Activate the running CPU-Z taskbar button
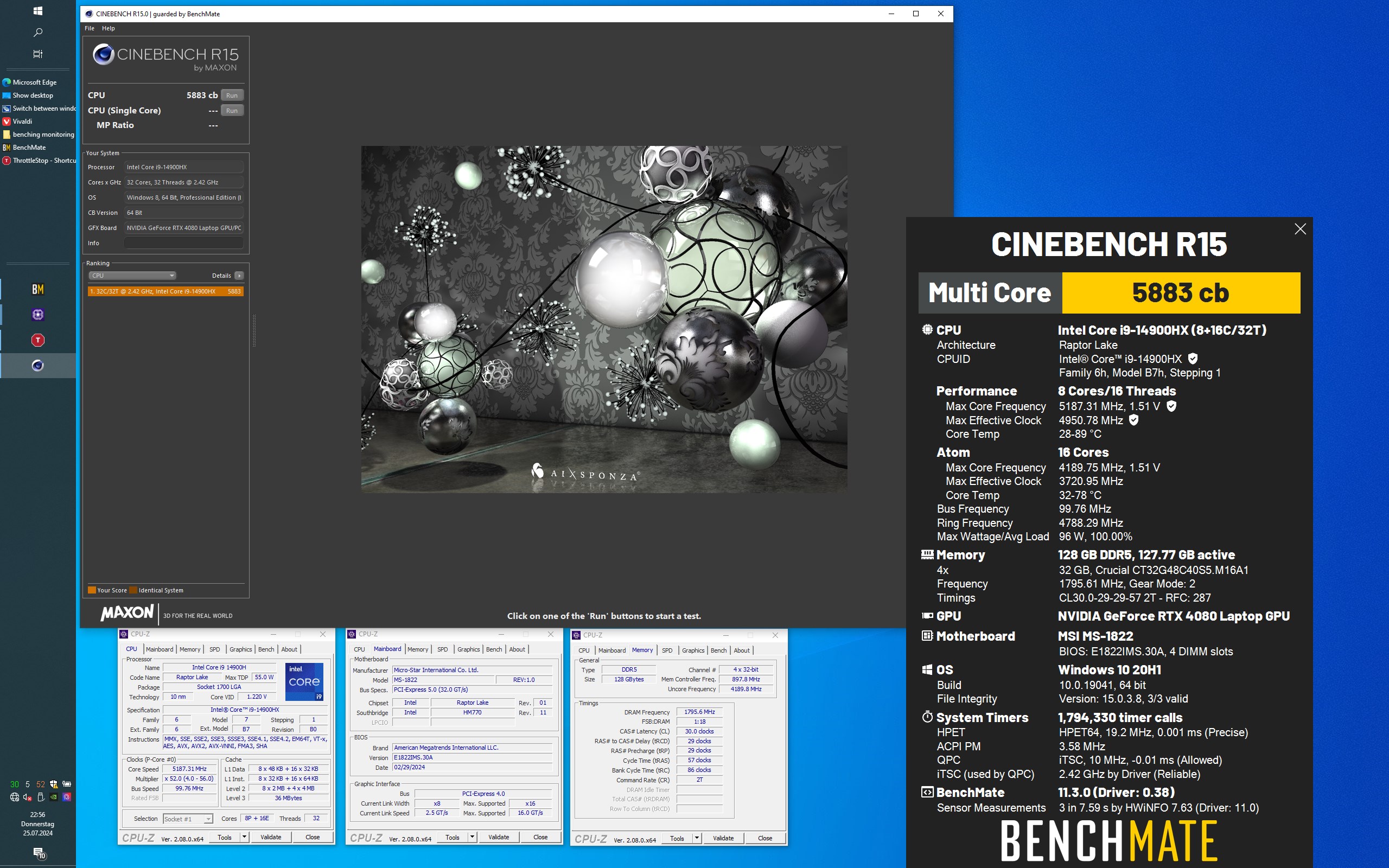1389x868 pixels. click(38, 315)
